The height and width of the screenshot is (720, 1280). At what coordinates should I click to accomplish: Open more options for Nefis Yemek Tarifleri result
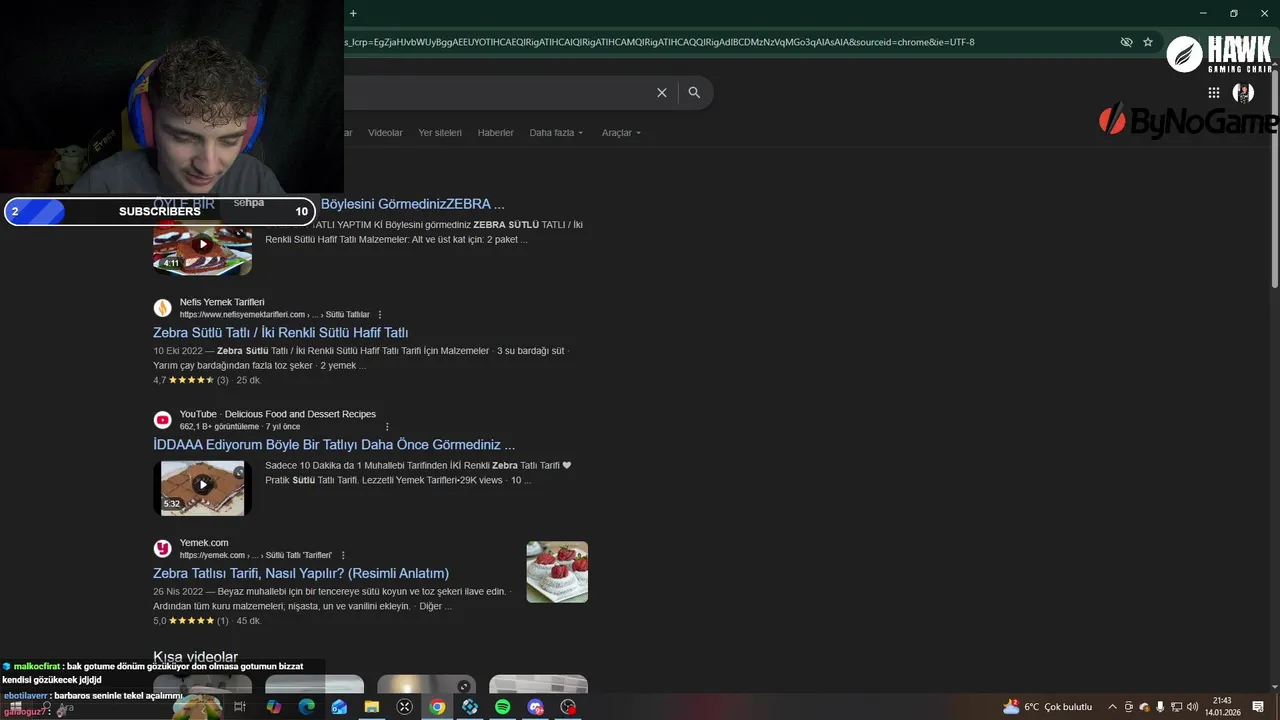(x=380, y=315)
